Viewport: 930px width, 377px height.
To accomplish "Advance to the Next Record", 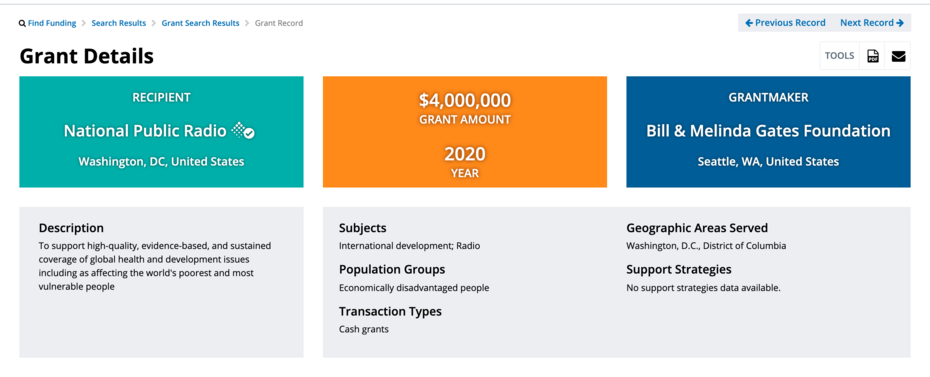I will click(872, 23).
